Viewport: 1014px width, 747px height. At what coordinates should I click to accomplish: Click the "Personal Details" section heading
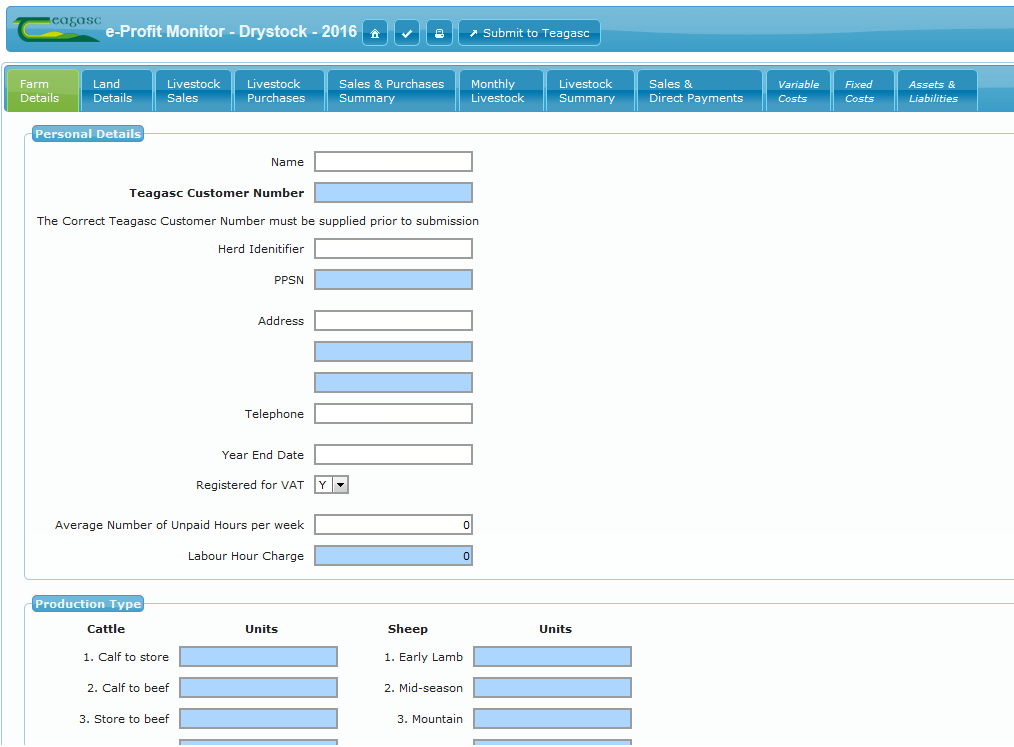pyautogui.click(x=88, y=134)
